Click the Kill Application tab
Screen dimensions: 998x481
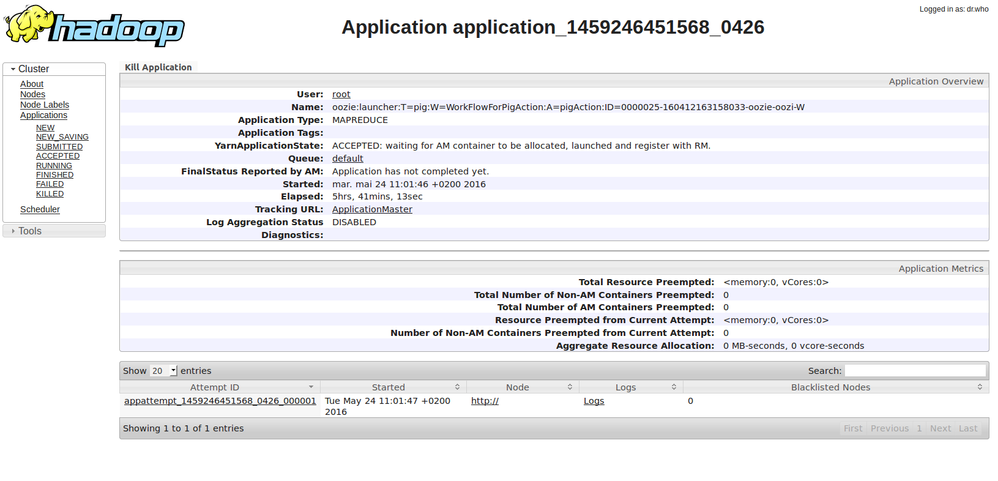pos(158,67)
